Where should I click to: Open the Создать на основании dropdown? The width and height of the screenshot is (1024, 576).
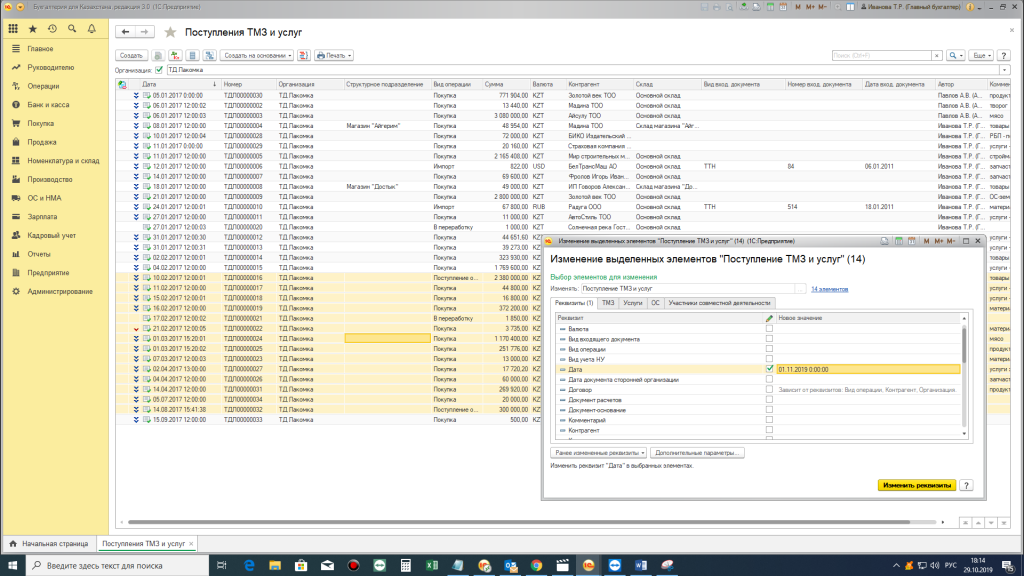(257, 56)
